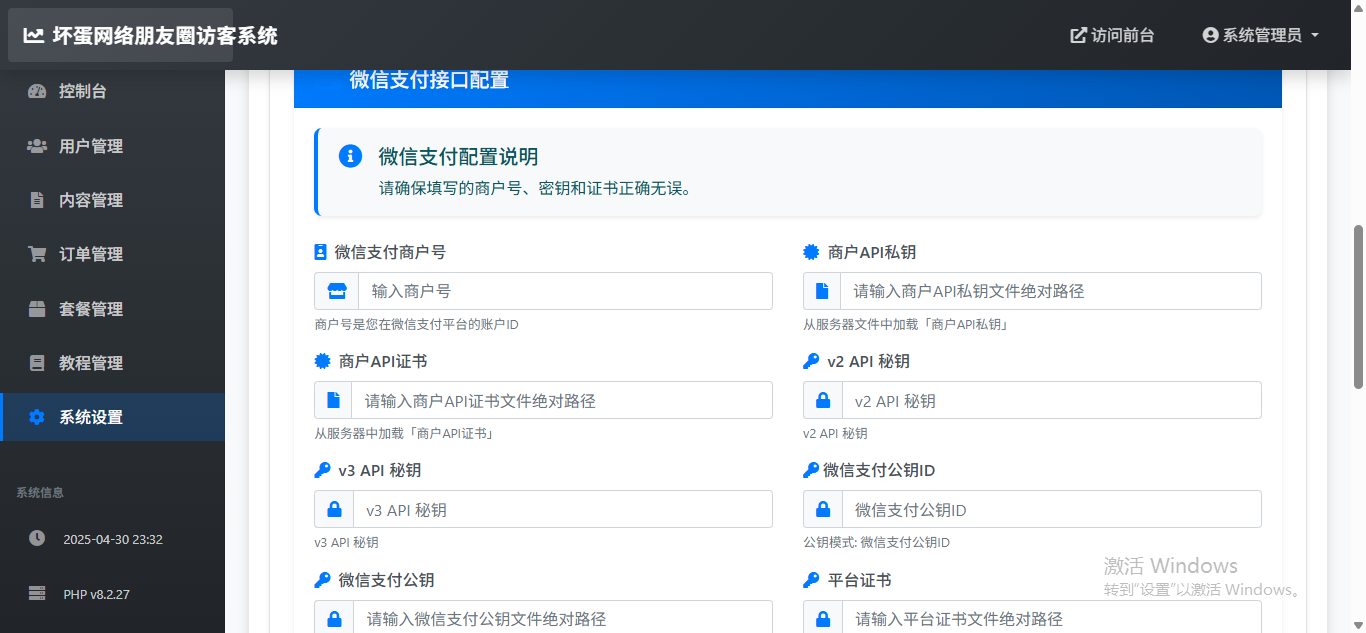Click the key icon beside v2 API 秘钥 label
1366x633 pixels.
tap(811, 361)
